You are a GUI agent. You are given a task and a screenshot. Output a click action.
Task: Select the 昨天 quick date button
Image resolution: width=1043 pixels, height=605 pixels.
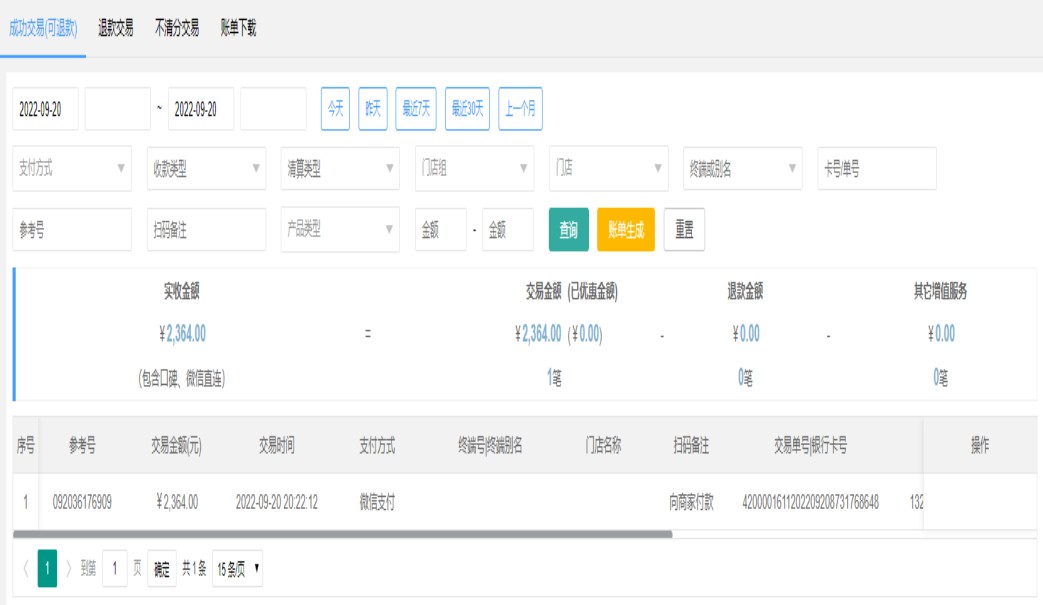[373, 109]
